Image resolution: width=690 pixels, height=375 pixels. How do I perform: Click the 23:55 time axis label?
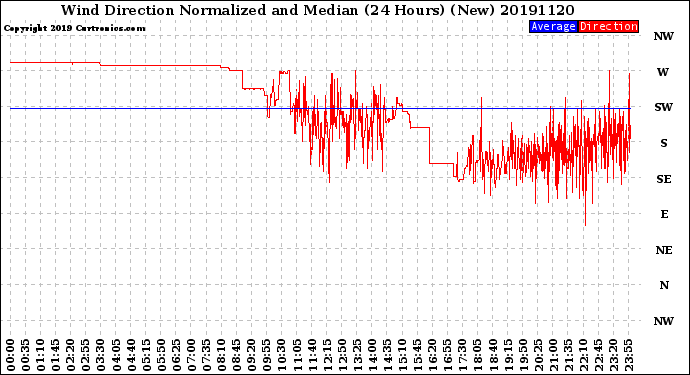[x=628, y=355]
